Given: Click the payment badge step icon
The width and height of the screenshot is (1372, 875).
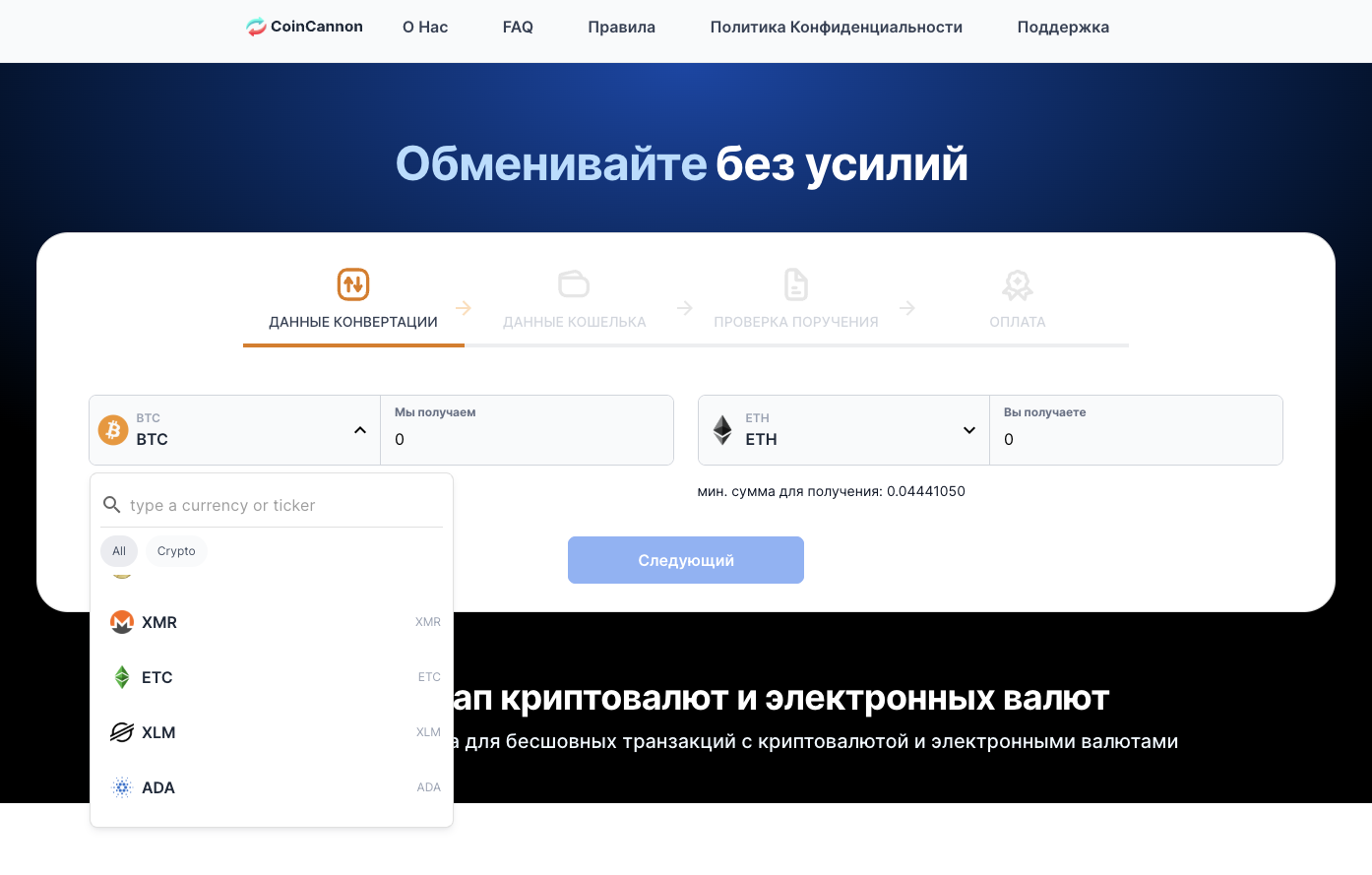Looking at the screenshot, I should click(x=1017, y=285).
